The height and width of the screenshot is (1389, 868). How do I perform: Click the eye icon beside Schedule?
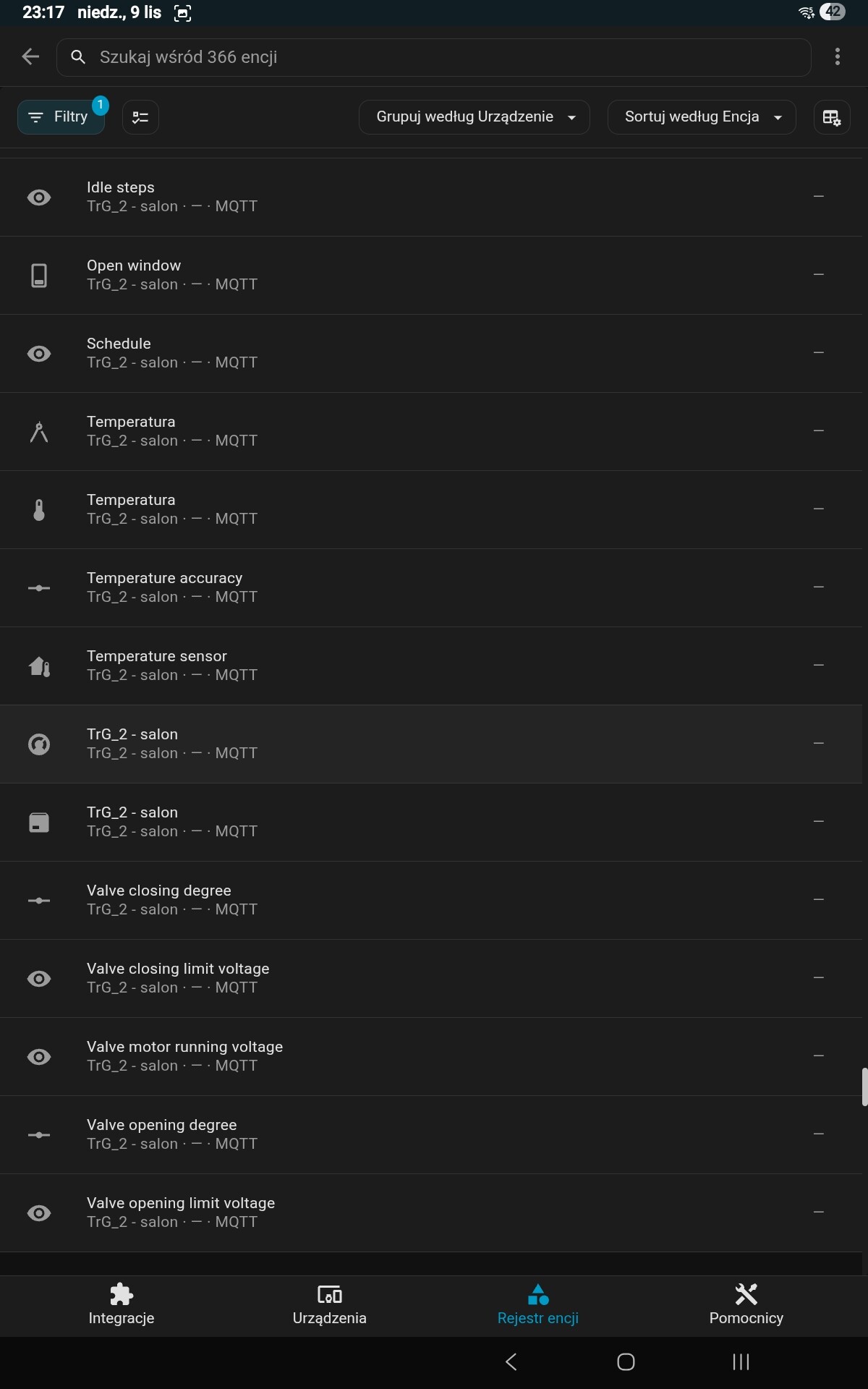pos(39,354)
